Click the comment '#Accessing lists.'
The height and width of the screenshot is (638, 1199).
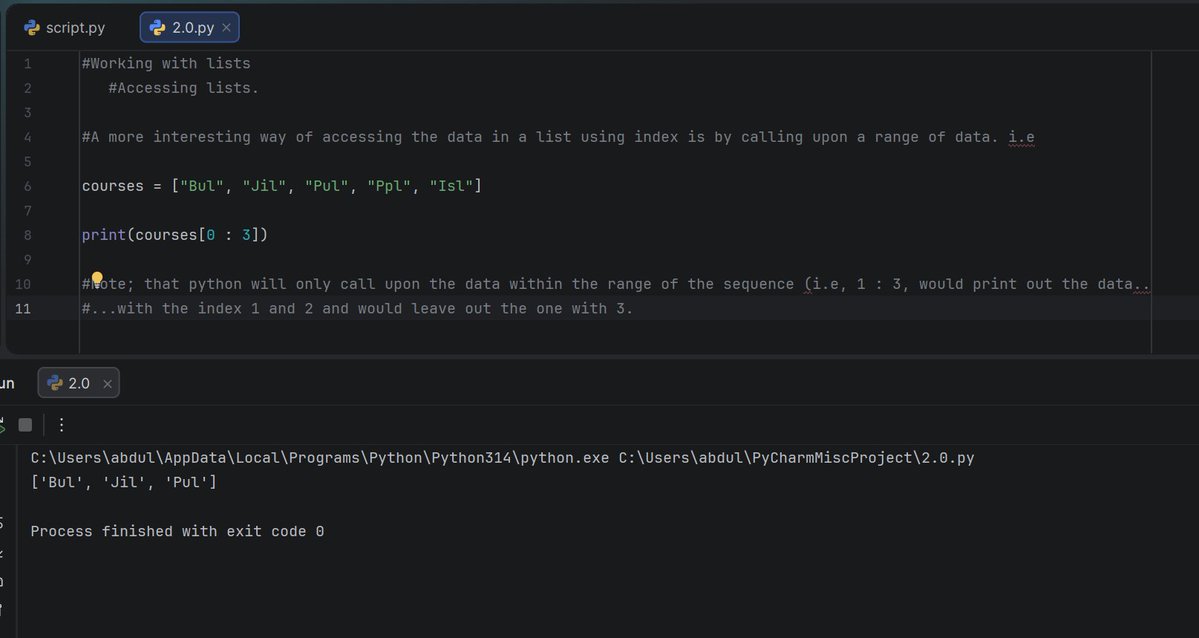click(x=184, y=88)
